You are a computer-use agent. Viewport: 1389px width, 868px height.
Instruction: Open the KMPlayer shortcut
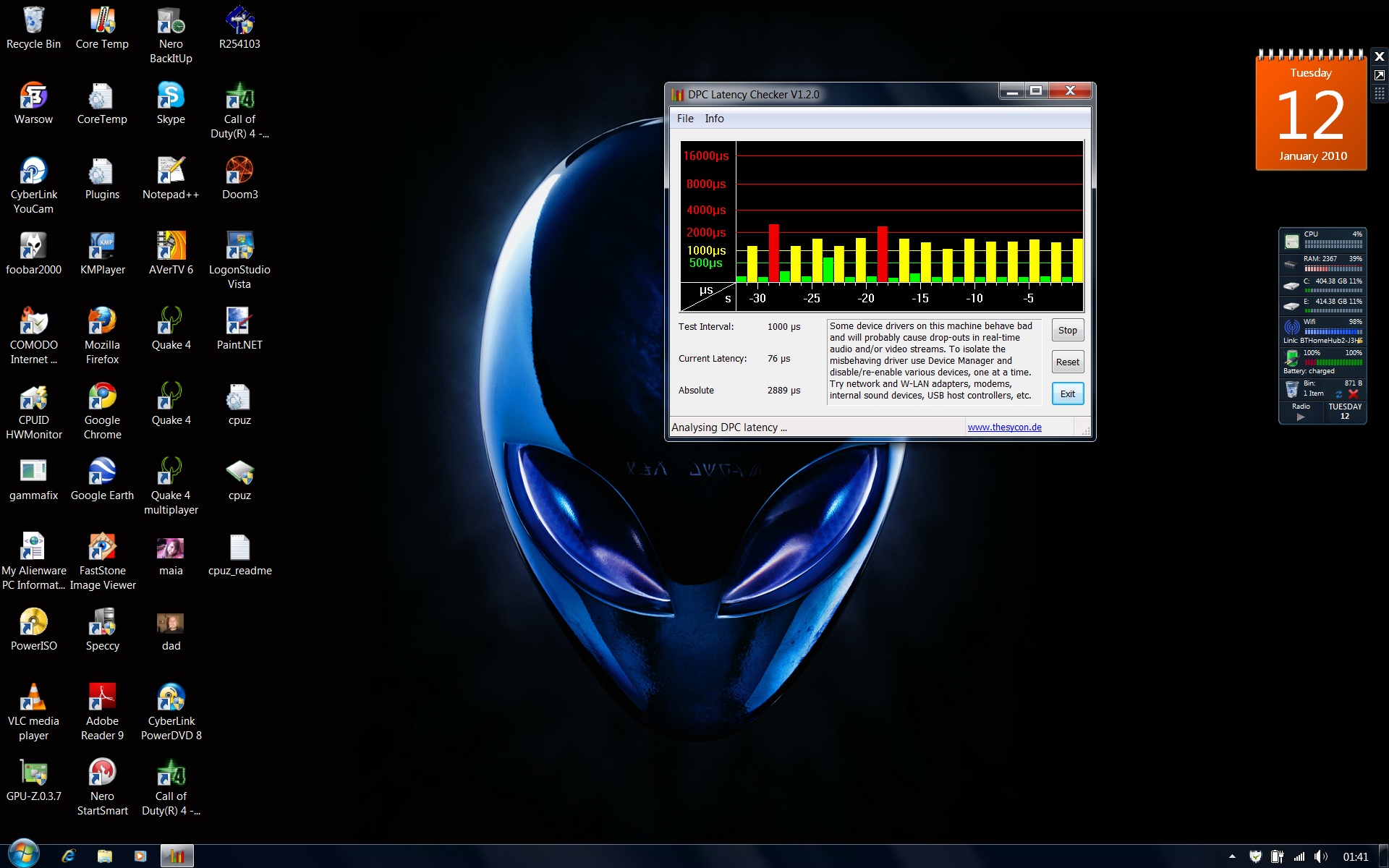(x=102, y=255)
